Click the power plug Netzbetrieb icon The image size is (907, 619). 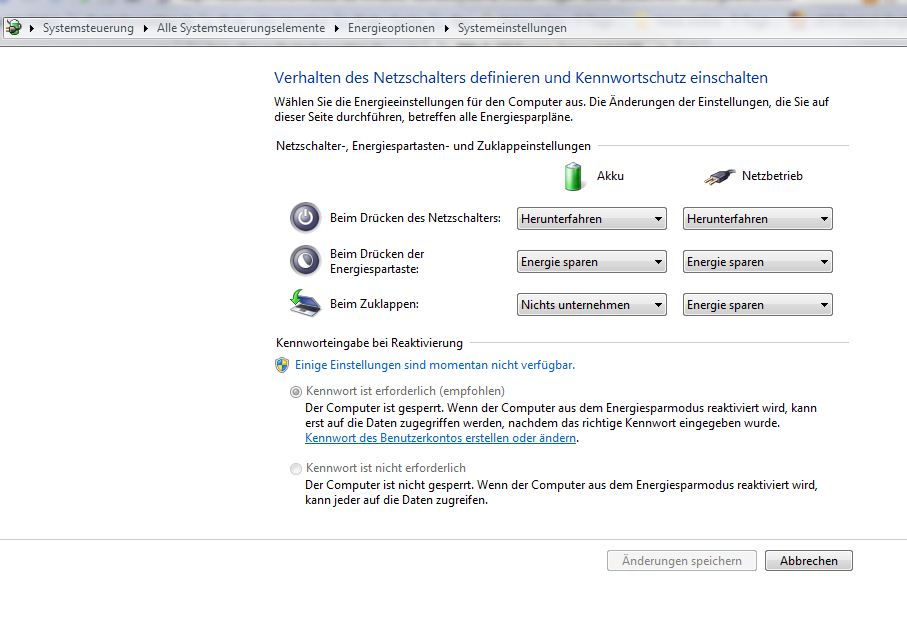click(x=719, y=176)
